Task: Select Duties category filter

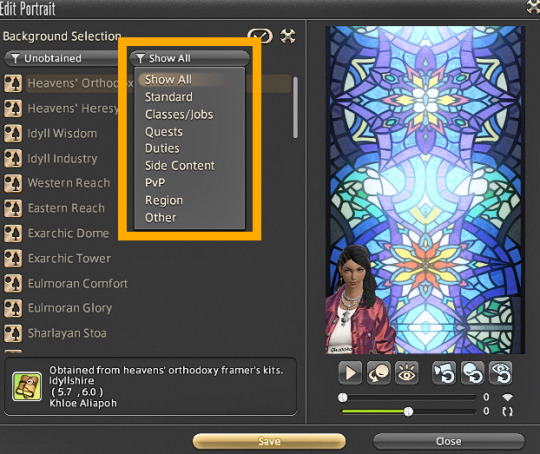Action: pyautogui.click(x=162, y=148)
